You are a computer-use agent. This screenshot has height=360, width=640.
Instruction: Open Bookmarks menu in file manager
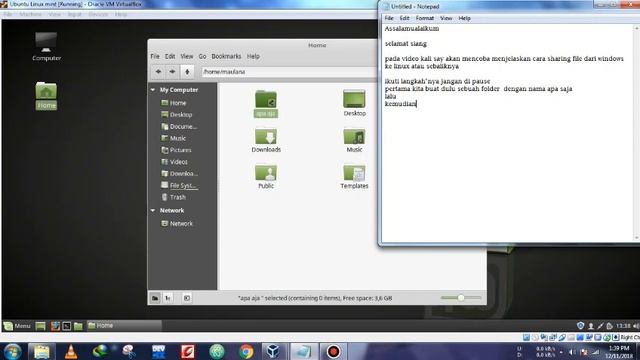coord(226,56)
